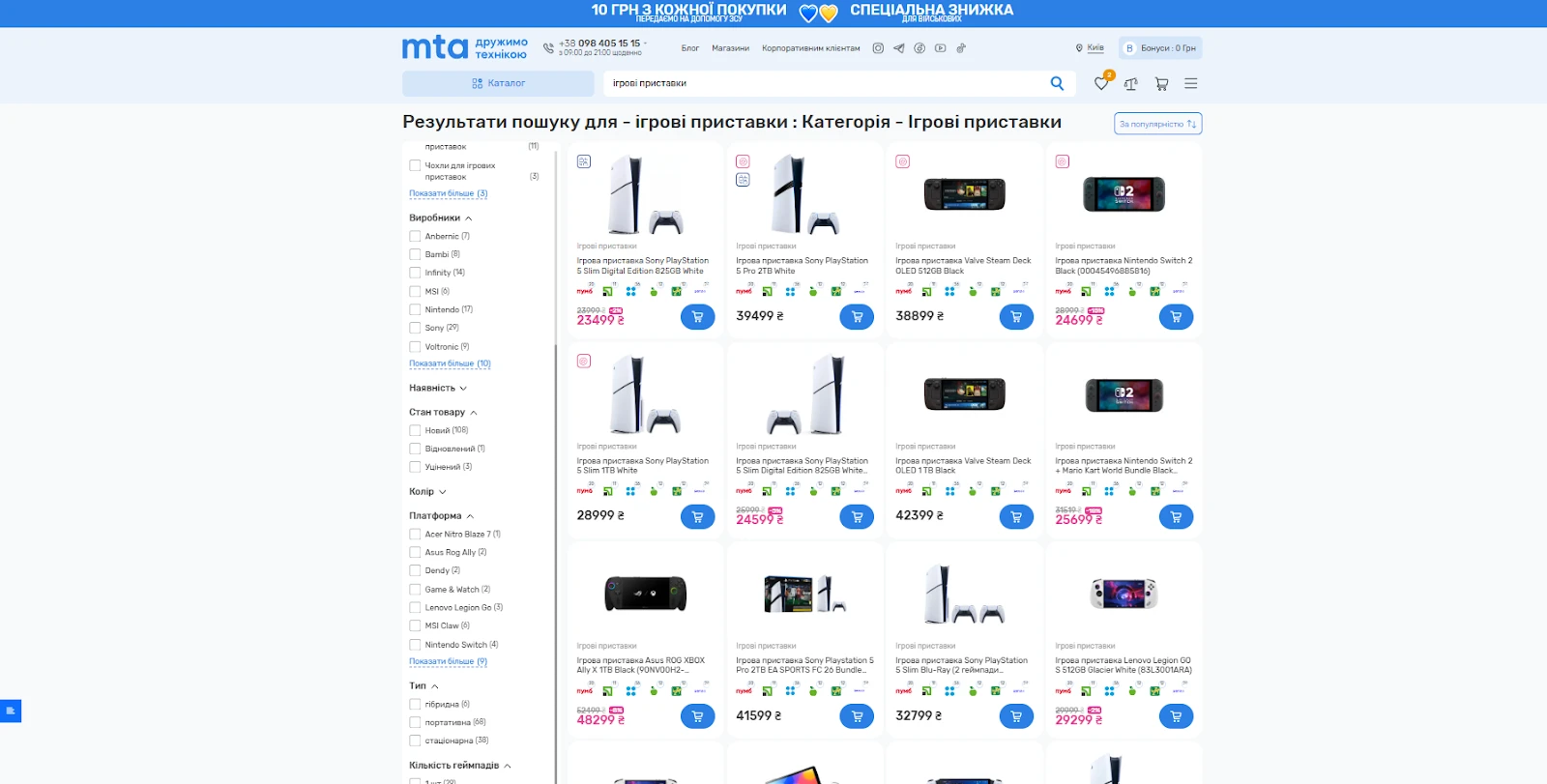The height and width of the screenshot is (784, 1547).
Task: Collapse the Платформа filter section
Action: pos(442,516)
